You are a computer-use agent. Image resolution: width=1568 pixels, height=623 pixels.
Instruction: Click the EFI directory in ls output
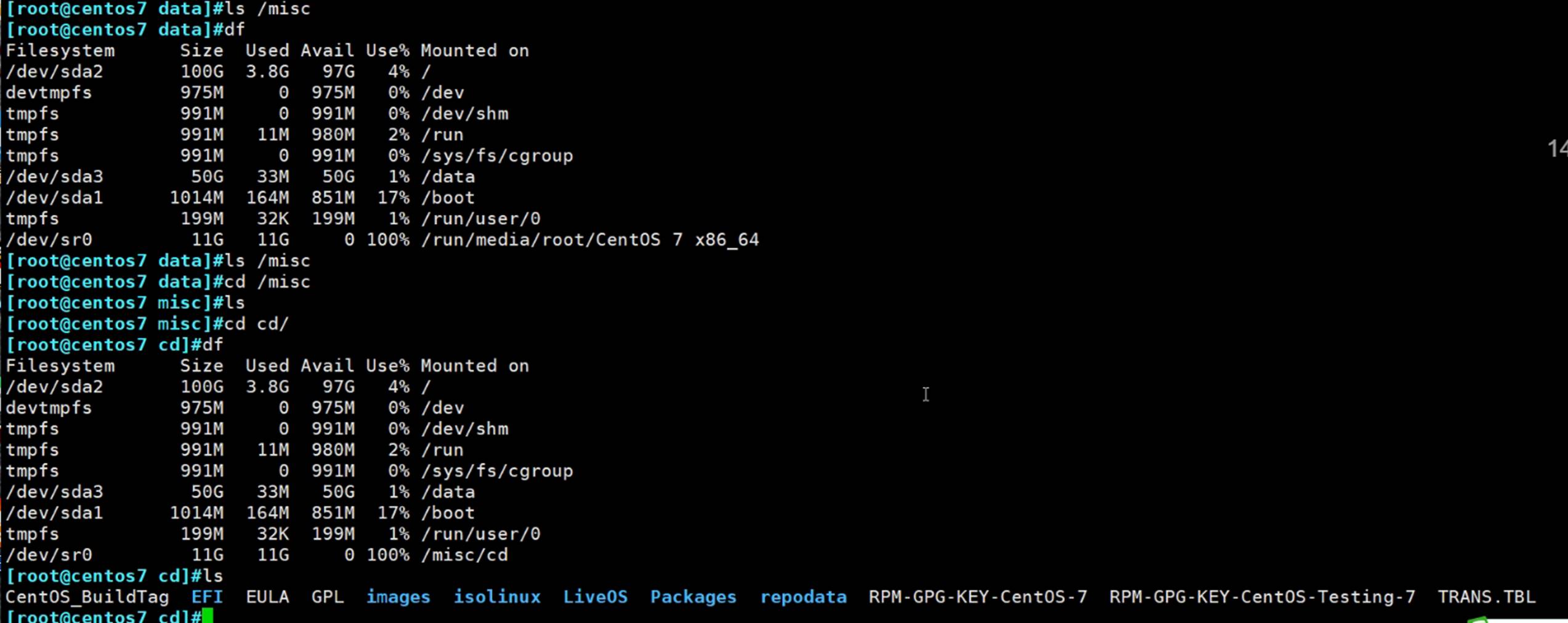pyautogui.click(x=206, y=597)
